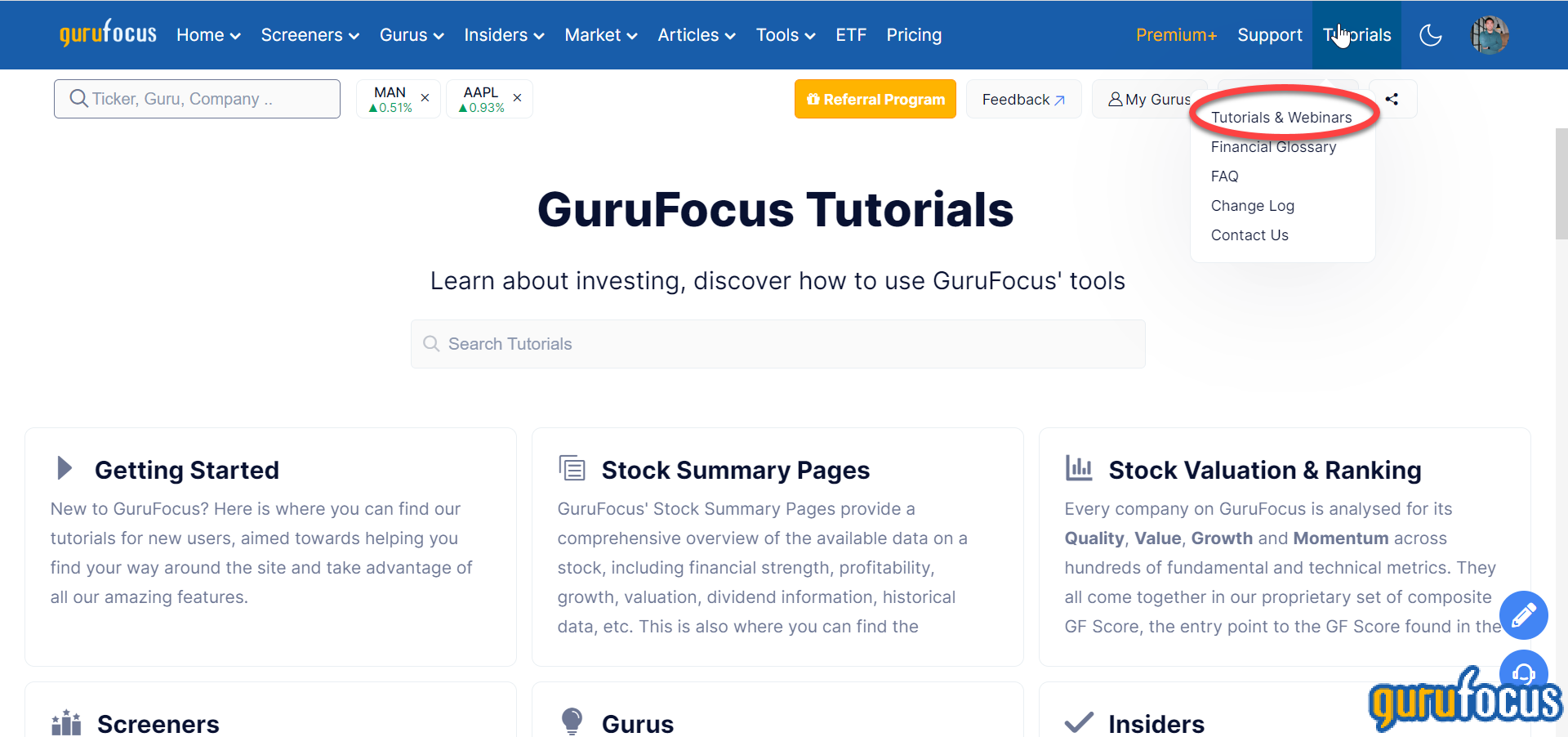Open the headset support chat button
This screenshot has width=1568, height=737.
[1524, 672]
